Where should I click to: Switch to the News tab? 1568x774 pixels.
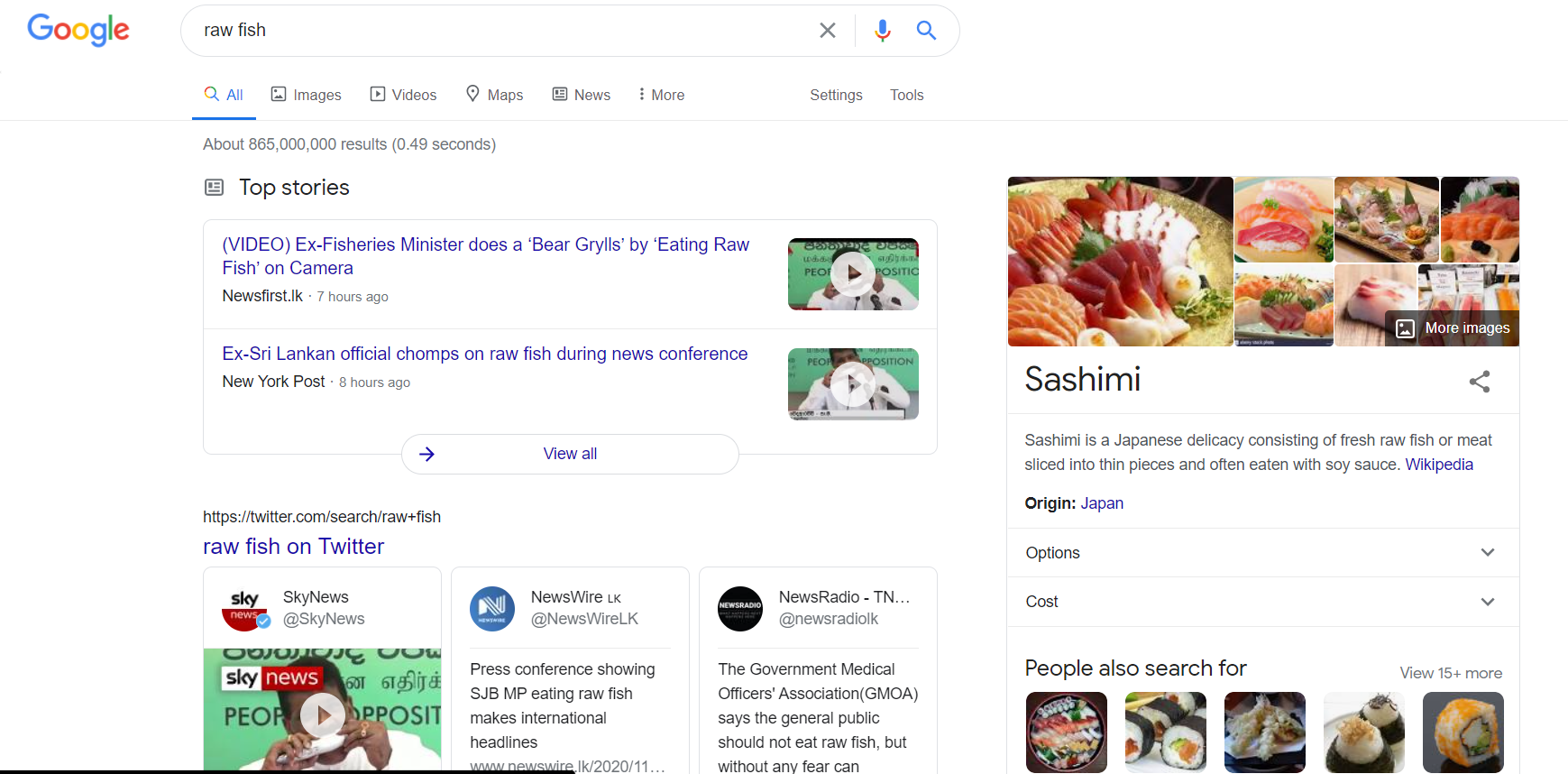(582, 95)
